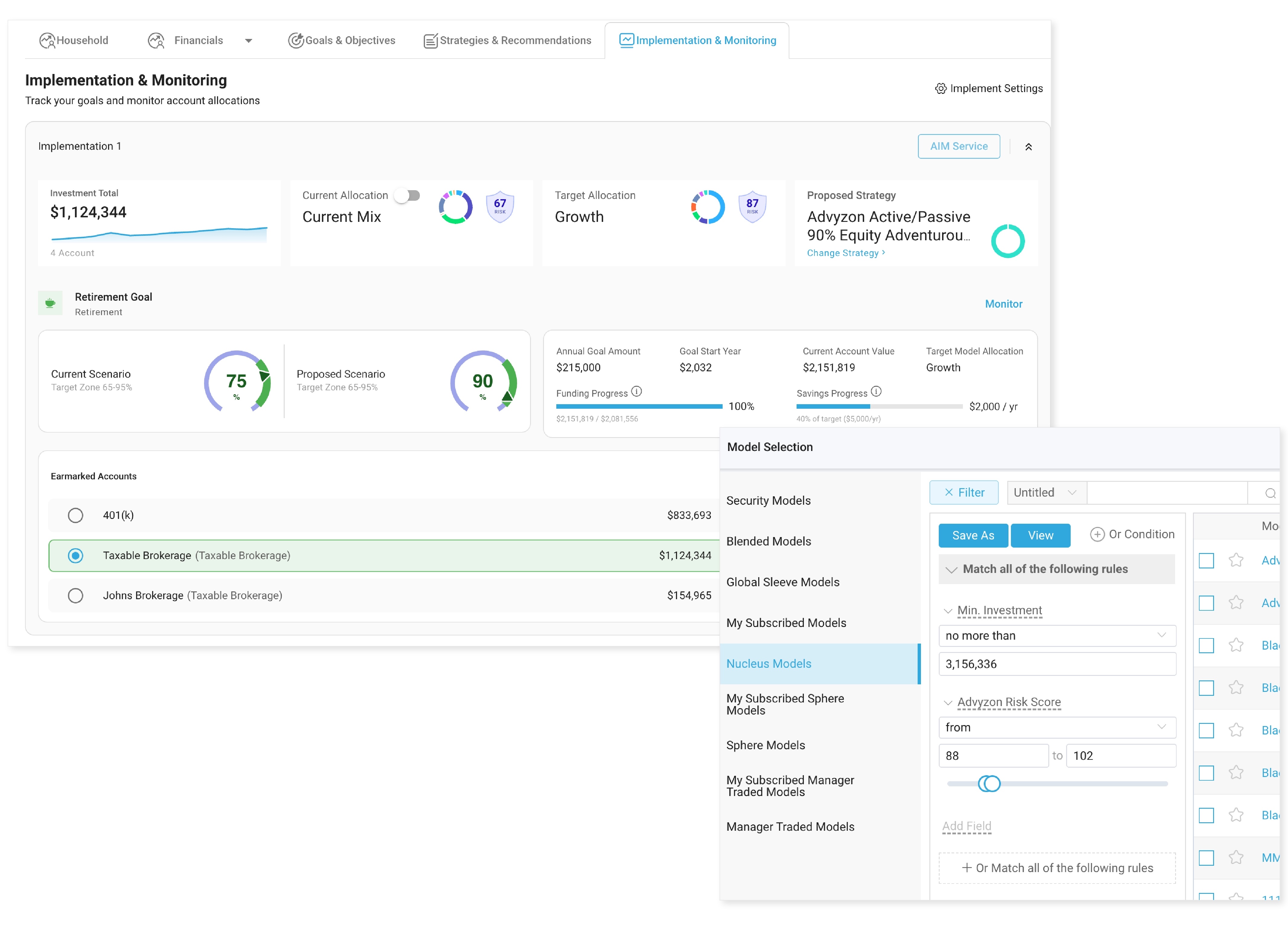Click the Retirement Goal cup icon
1288x940 pixels.
point(50,303)
